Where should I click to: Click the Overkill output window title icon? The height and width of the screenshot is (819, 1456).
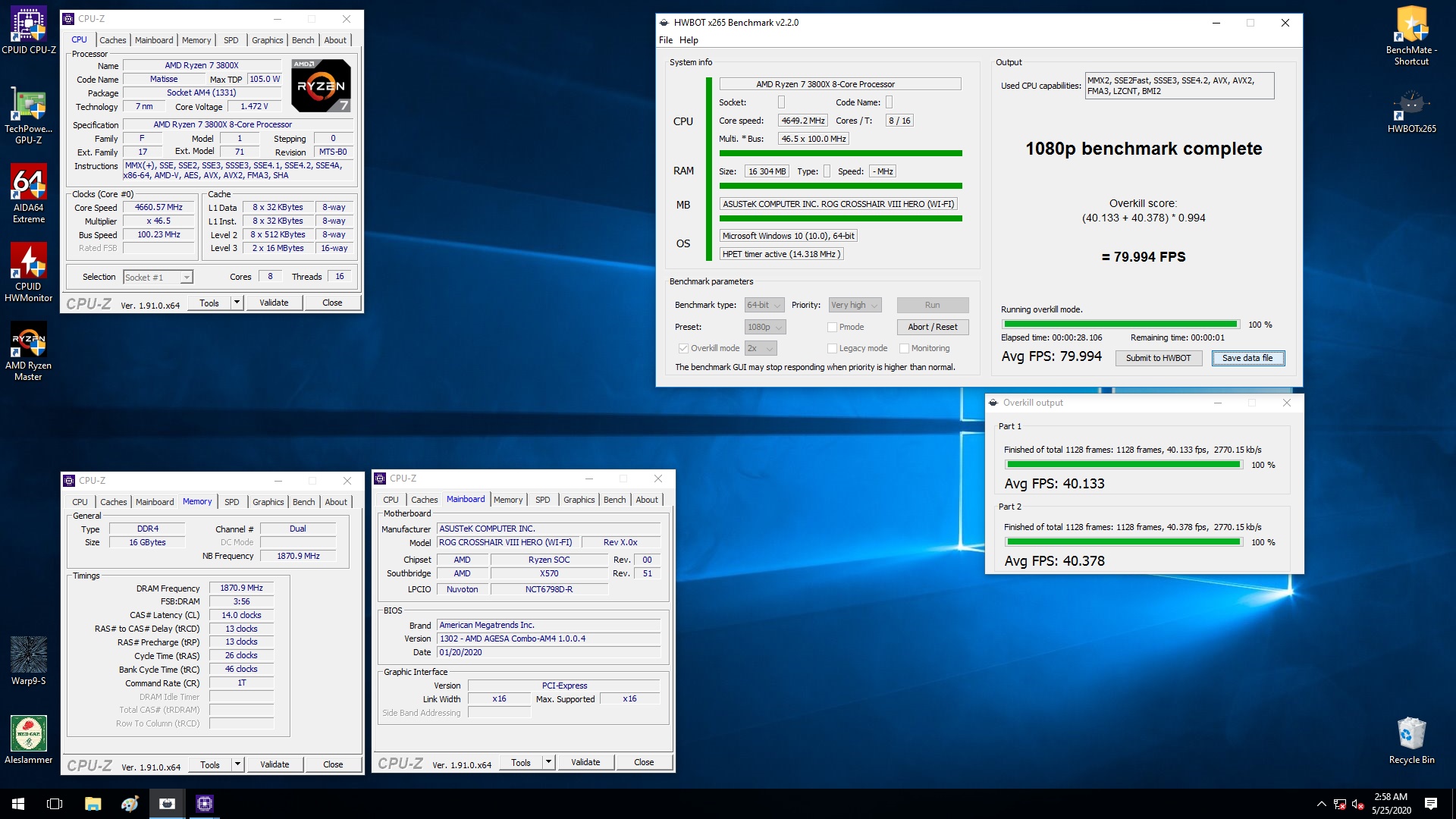[993, 403]
